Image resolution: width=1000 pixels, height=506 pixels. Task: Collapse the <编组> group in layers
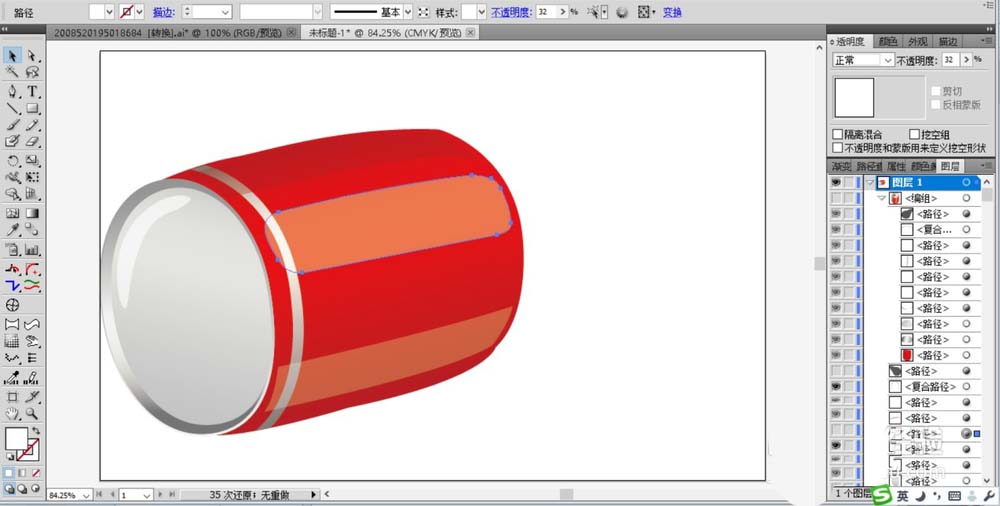[x=881, y=199]
